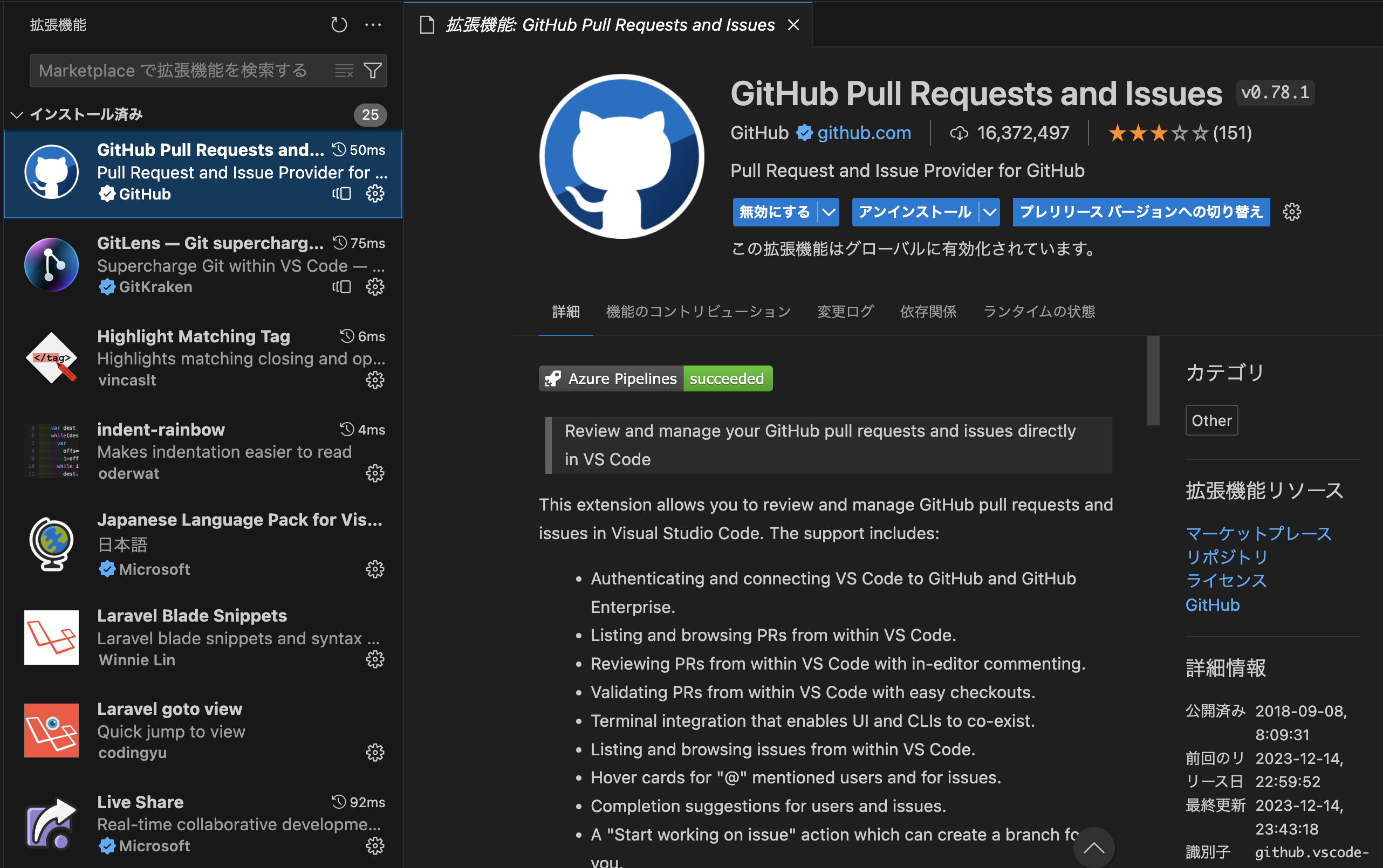This screenshot has height=868, width=1383.
Task: Open the dropdown arrow next to アンインストール
Action: pyautogui.click(x=990, y=212)
